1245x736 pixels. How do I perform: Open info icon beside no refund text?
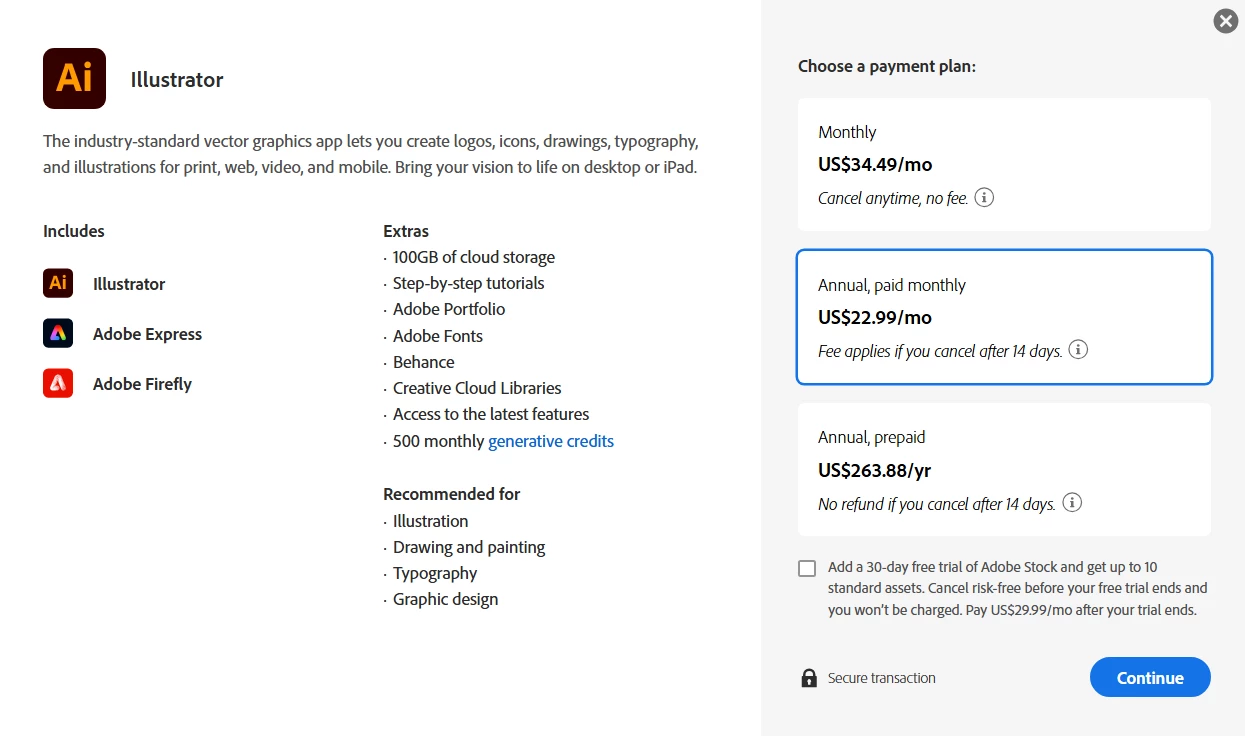(x=1072, y=503)
